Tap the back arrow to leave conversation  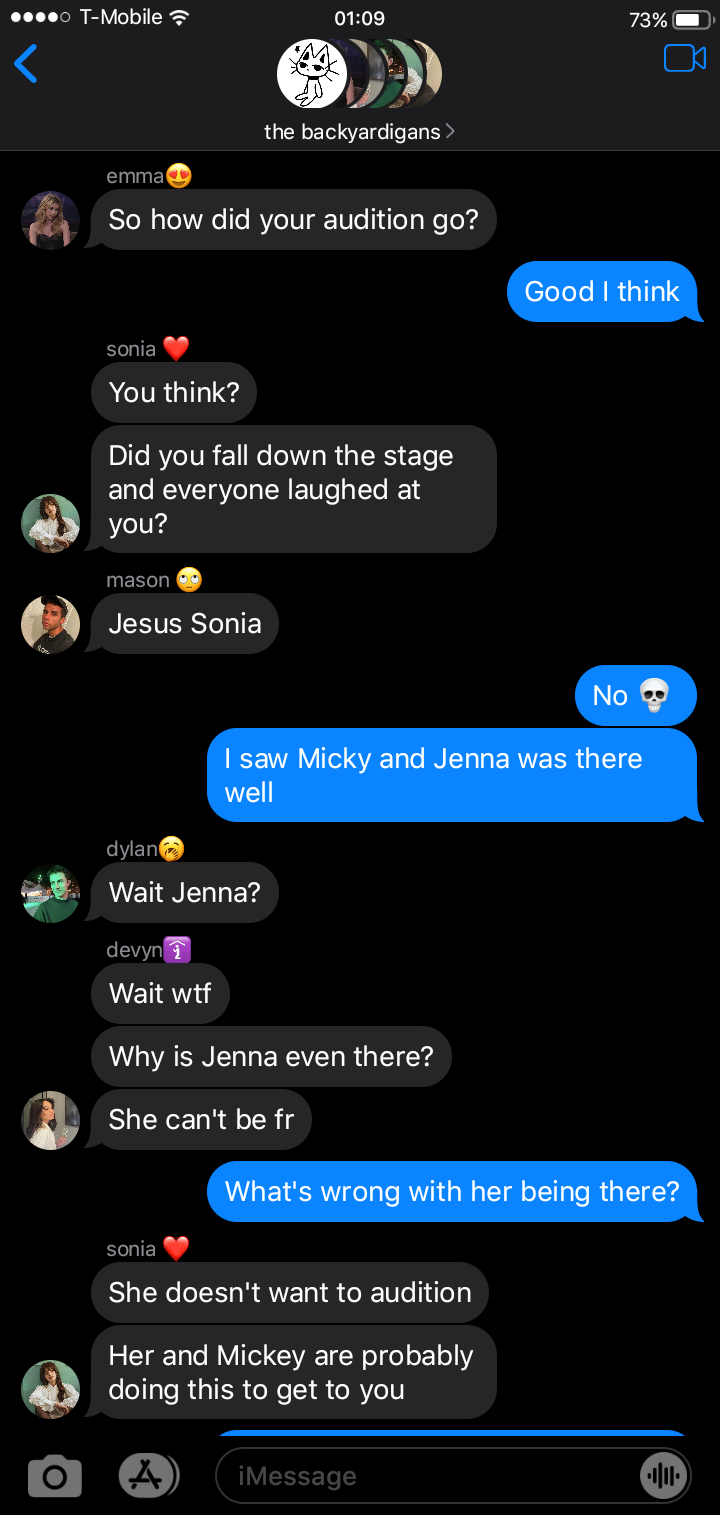[x=26, y=64]
